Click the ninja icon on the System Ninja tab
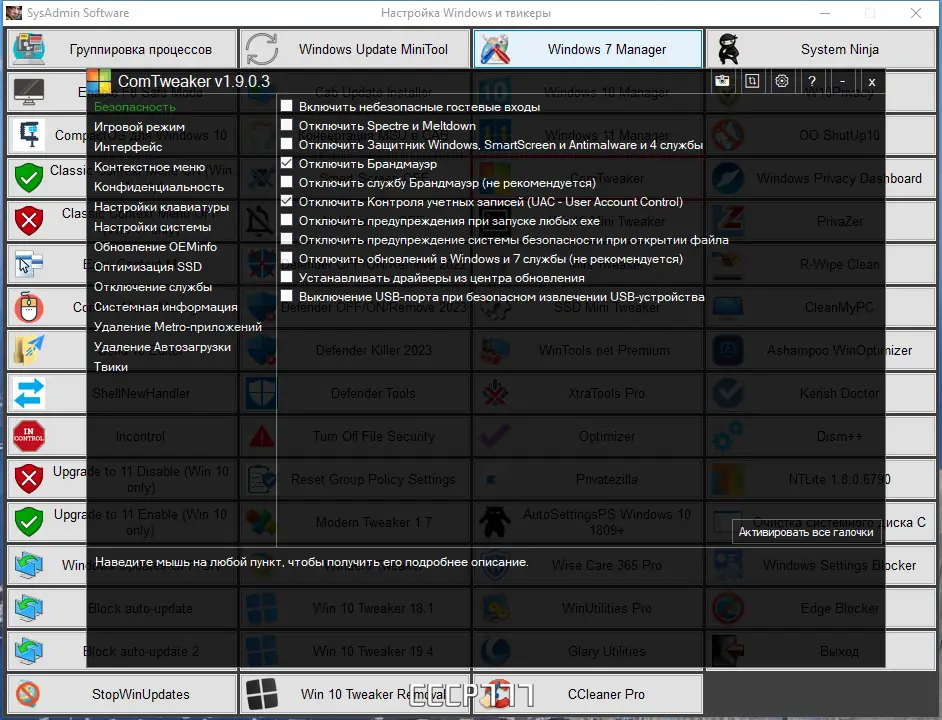This screenshot has height=720, width=942. [x=729, y=48]
